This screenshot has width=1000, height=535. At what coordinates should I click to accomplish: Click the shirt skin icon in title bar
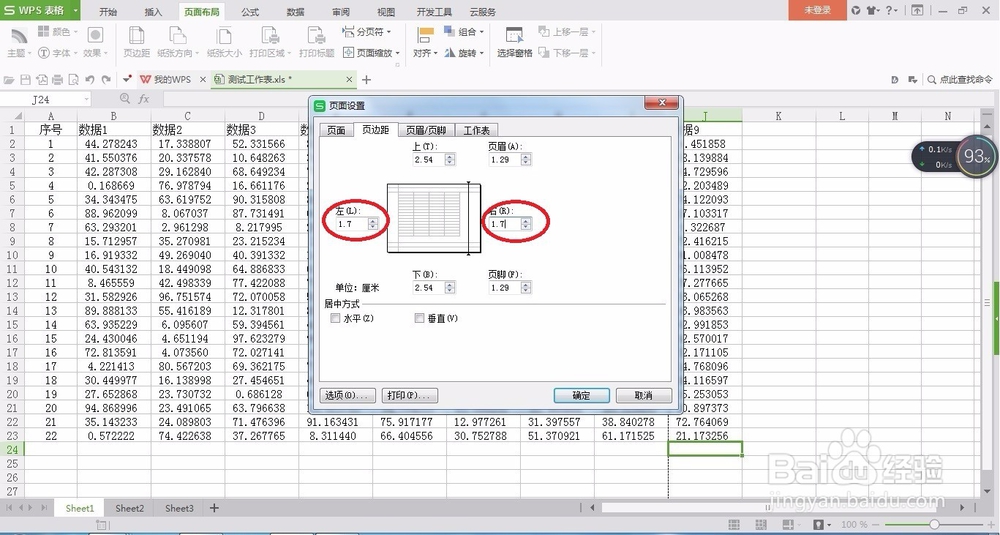pos(871,10)
